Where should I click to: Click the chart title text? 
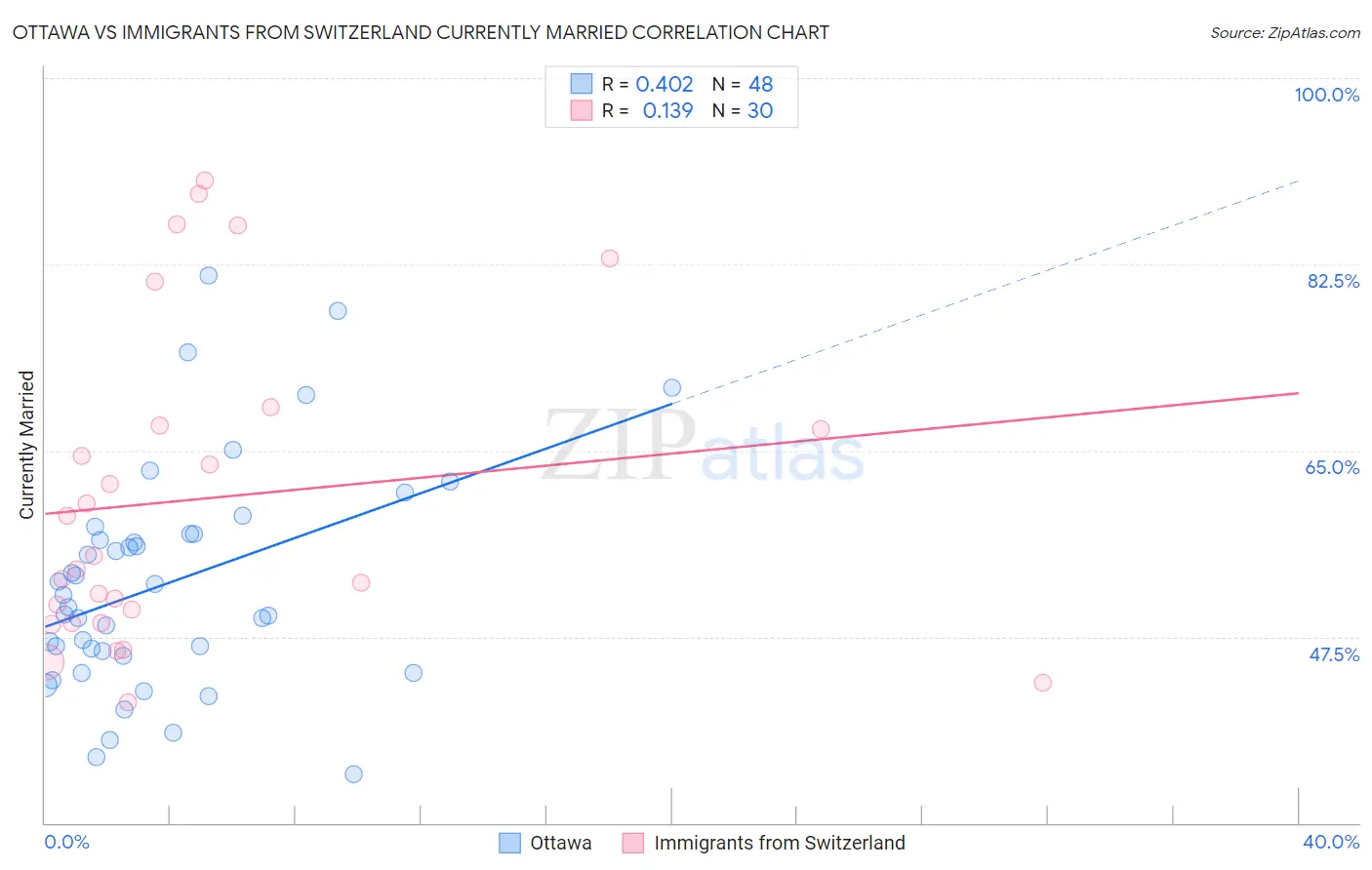(x=421, y=32)
